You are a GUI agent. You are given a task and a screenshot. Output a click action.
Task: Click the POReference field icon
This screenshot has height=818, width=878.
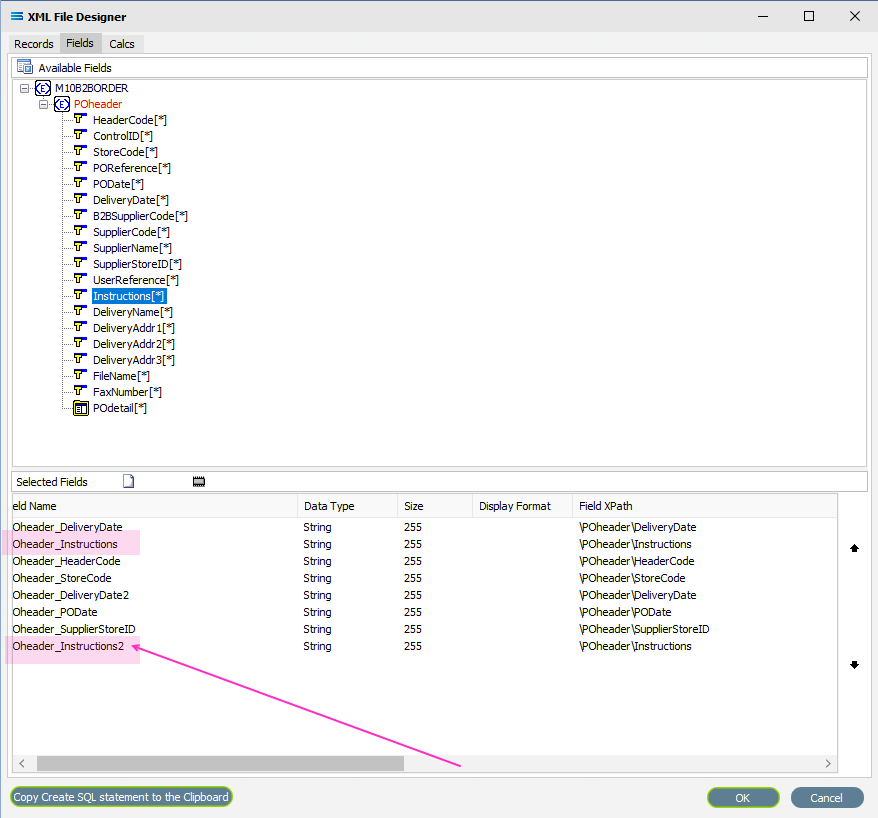(80, 167)
